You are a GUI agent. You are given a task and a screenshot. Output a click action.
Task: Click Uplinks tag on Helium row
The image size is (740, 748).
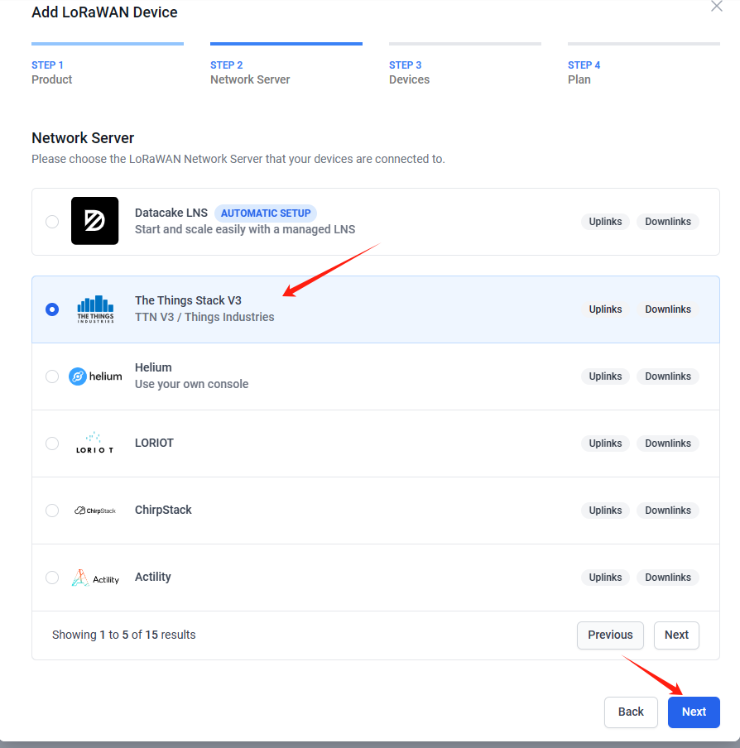point(605,376)
